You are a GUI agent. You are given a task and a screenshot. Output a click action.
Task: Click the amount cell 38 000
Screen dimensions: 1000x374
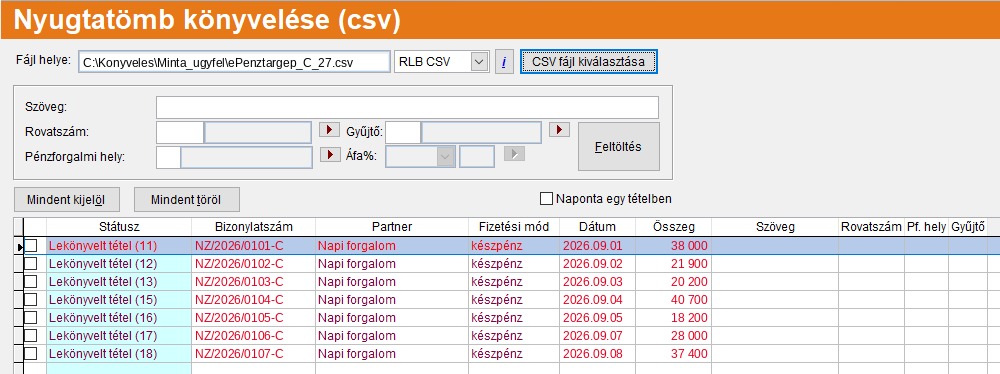click(673, 246)
